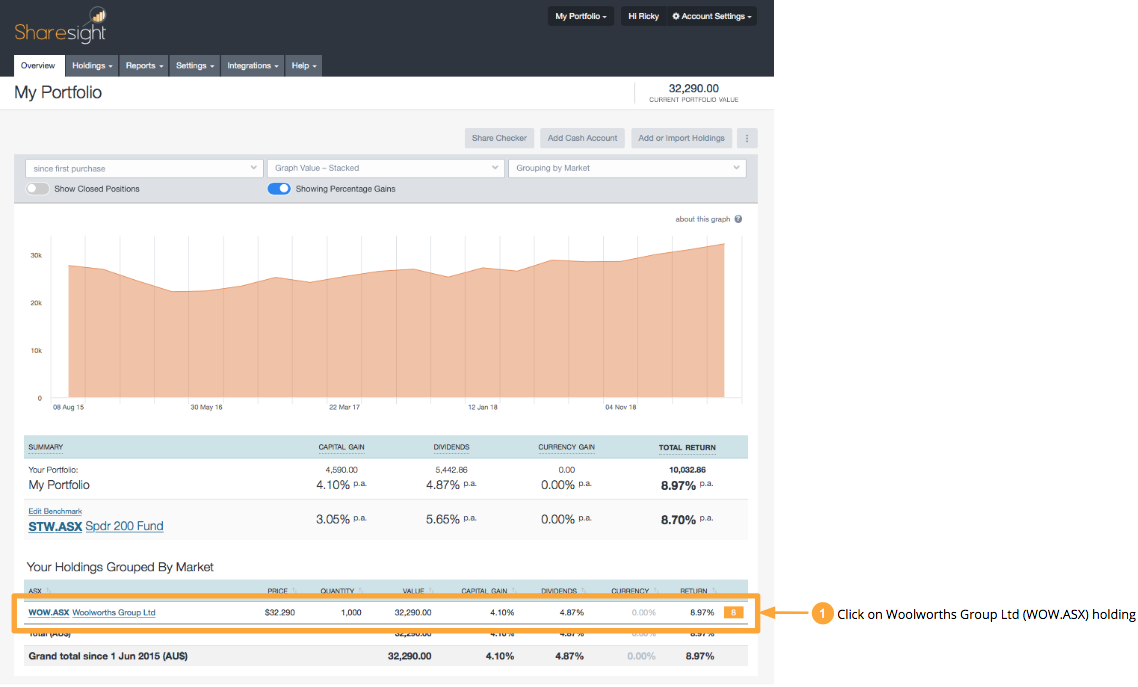Sort holdings by the ASX column arrows
This screenshot has width=1138, height=687.
(x=49, y=591)
